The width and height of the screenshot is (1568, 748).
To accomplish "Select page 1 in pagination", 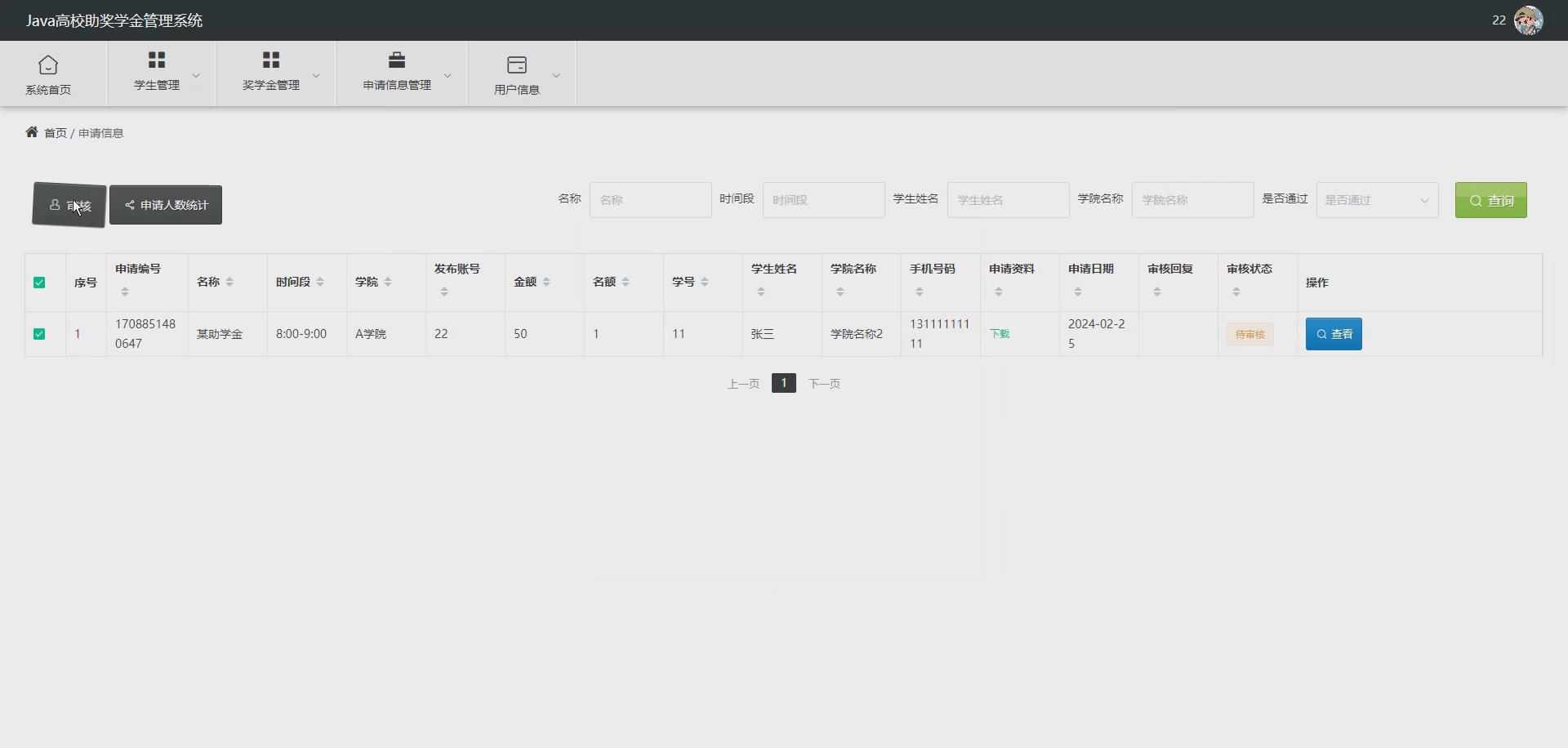I will pyautogui.click(x=784, y=383).
